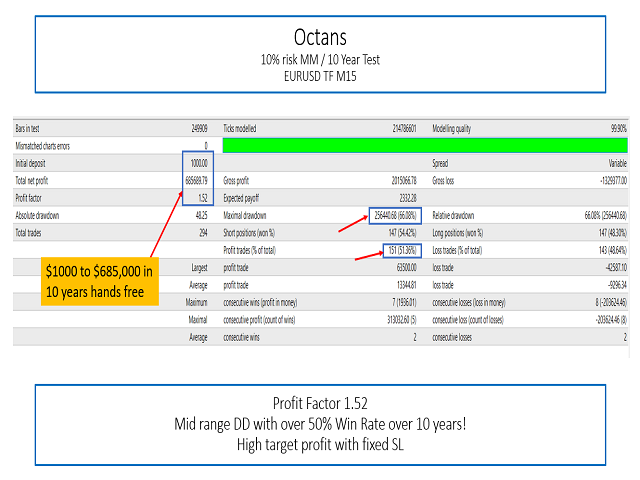
Task: Select the maximal drawdown value with 66.08%
Action: [395, 215]
